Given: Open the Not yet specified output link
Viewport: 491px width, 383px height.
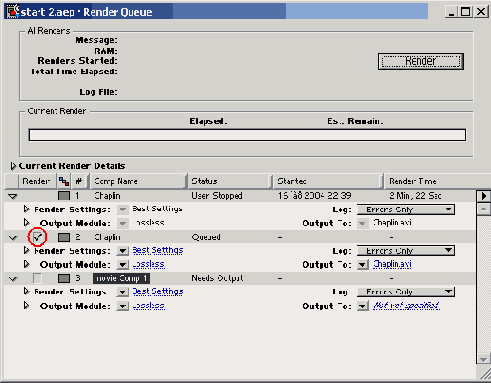Looking at the screenshot, I should tap(406, 305).
